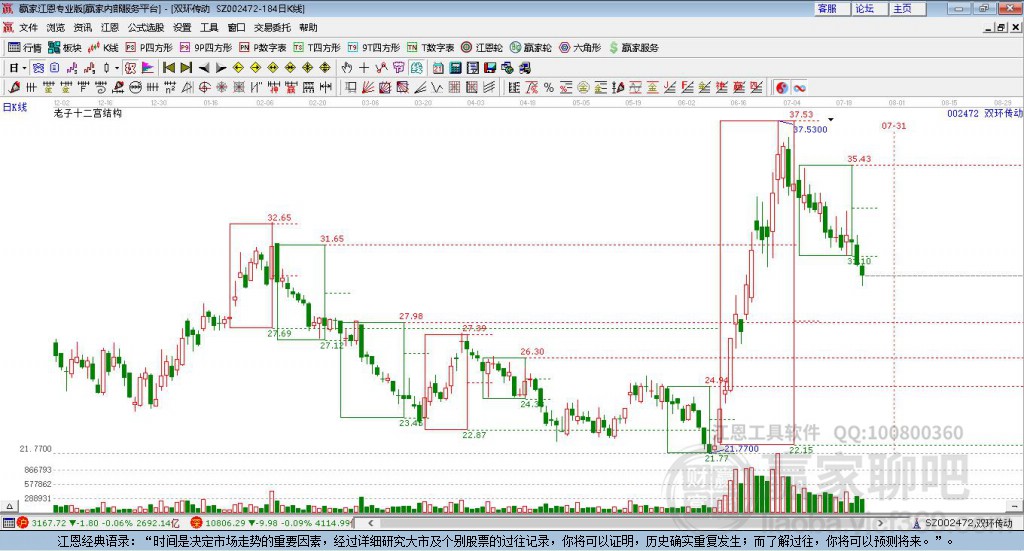Click the horizontal scrollbar left arrow
1024x551 pixels.
click(x=371, y=523)
